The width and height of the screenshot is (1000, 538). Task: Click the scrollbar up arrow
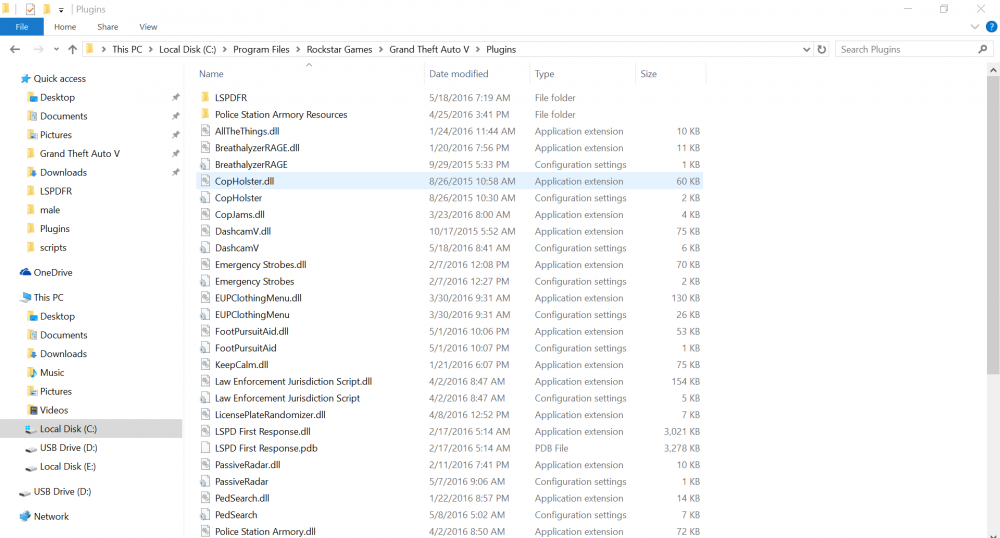tap(993, 69)
